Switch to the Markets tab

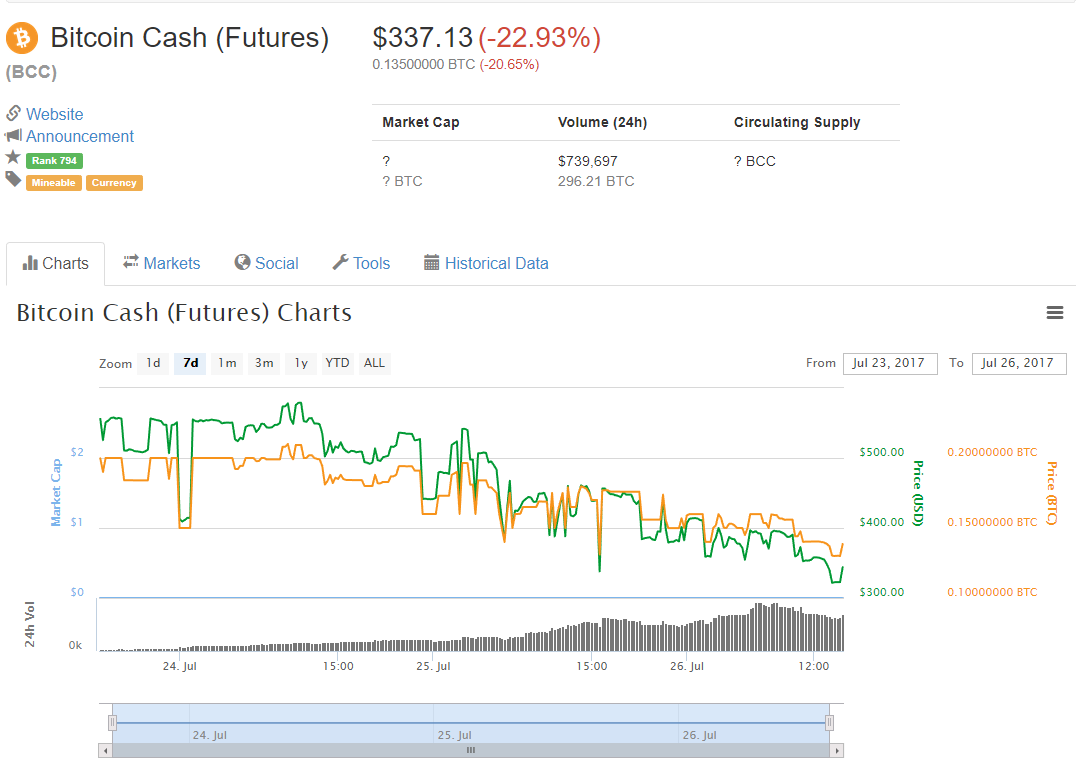coord(161,264)
